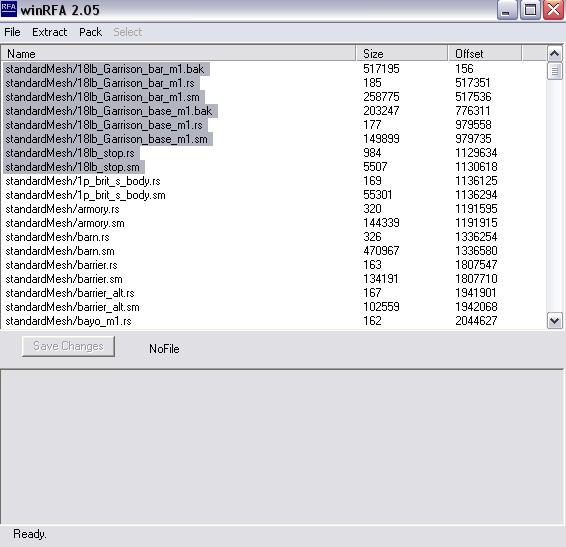The height and width of the screenshot is (547, 566).
Task: Open the Extract menu
Action: [49, 32]
